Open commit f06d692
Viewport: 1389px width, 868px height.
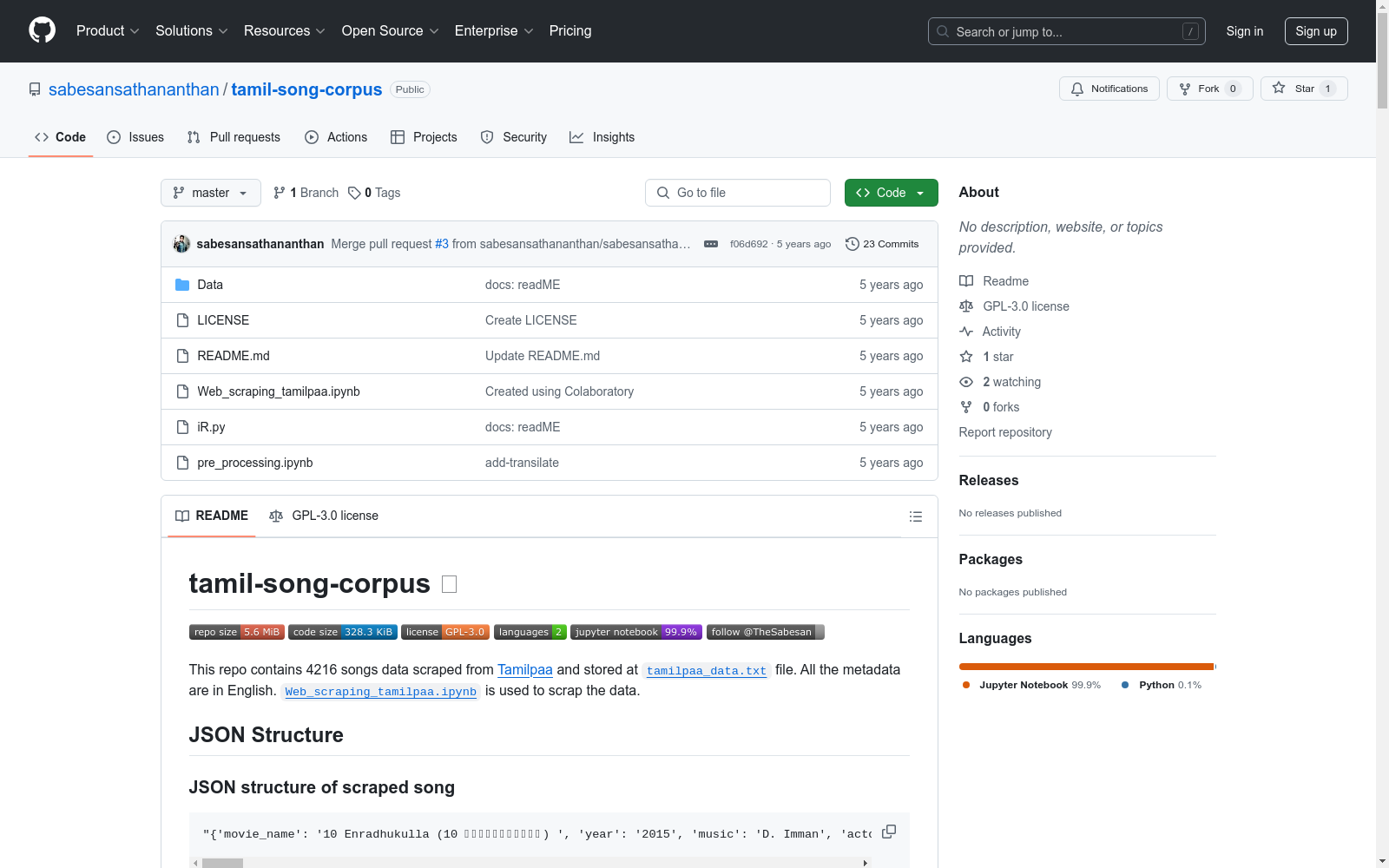click(749, 244)
